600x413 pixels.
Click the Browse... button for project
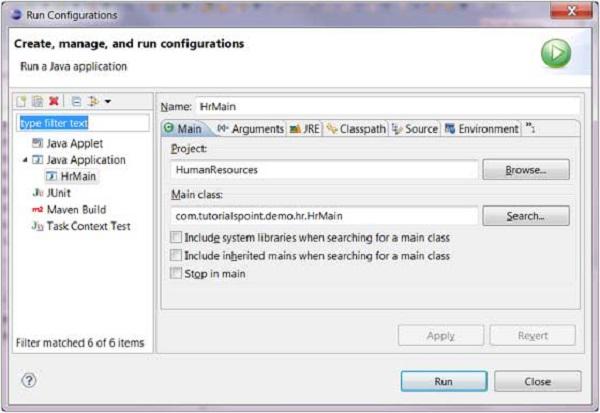tap(526, 170)
